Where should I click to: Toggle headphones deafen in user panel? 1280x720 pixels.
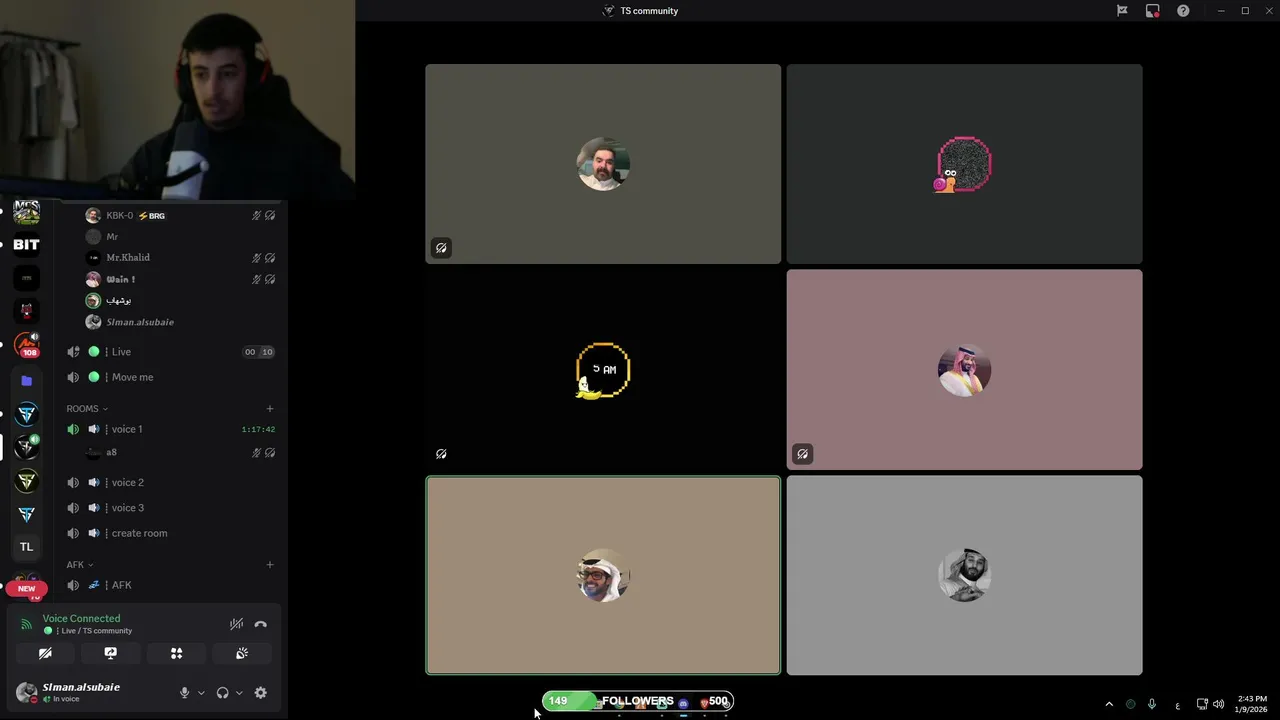222,693
